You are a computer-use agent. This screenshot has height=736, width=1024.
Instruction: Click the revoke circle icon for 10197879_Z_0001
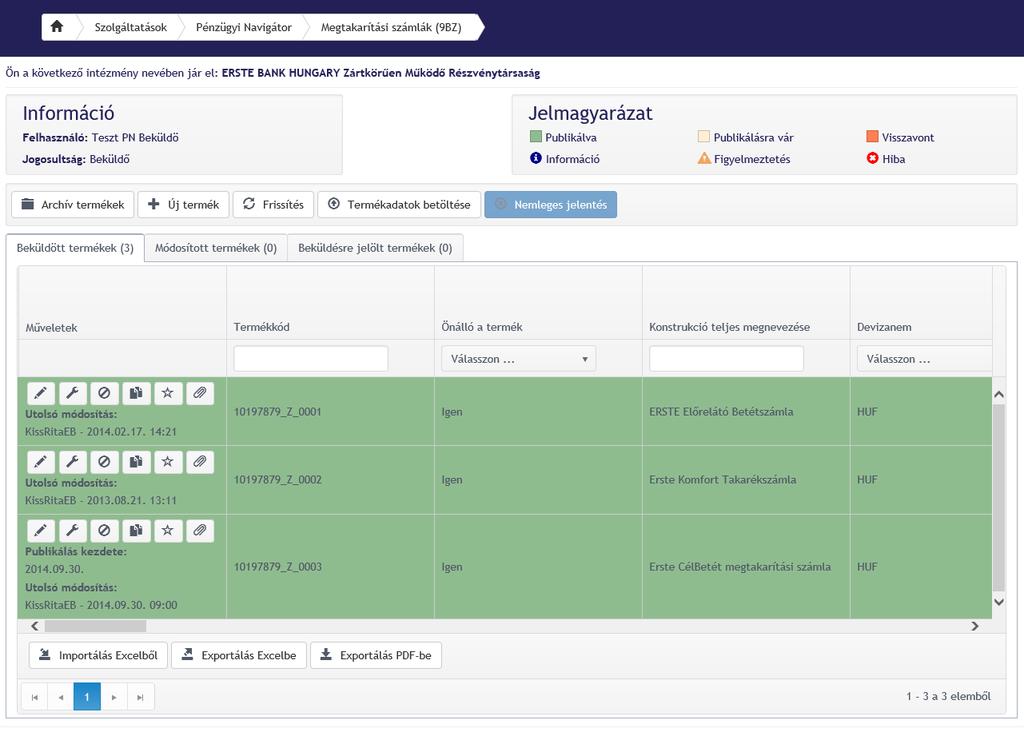104,393
